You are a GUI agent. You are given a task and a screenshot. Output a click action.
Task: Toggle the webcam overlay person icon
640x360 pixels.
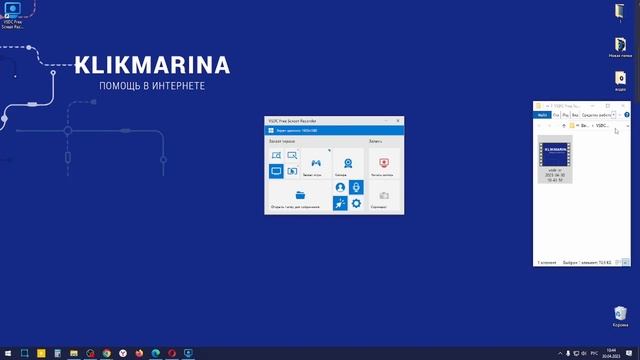(340, 187)
